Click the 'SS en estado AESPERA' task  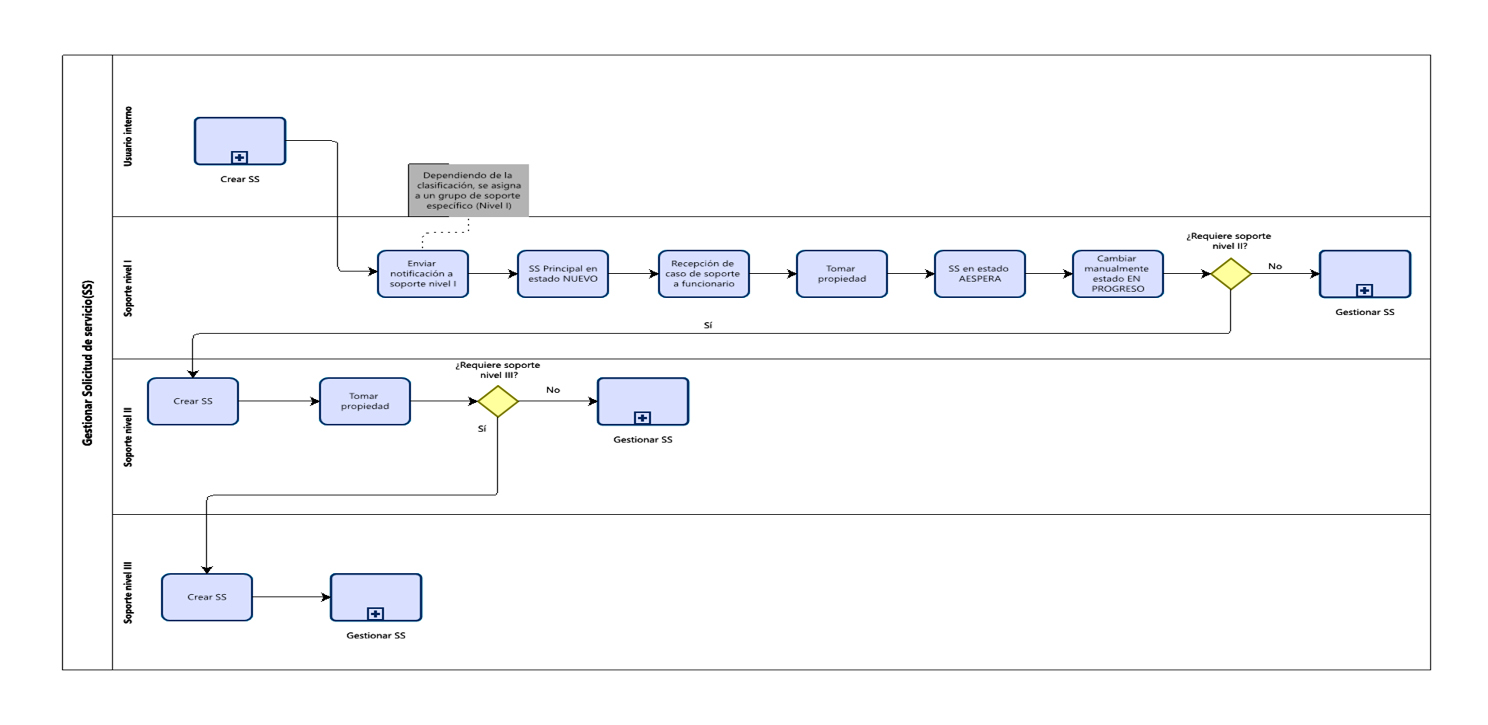(x=979, y=273)
